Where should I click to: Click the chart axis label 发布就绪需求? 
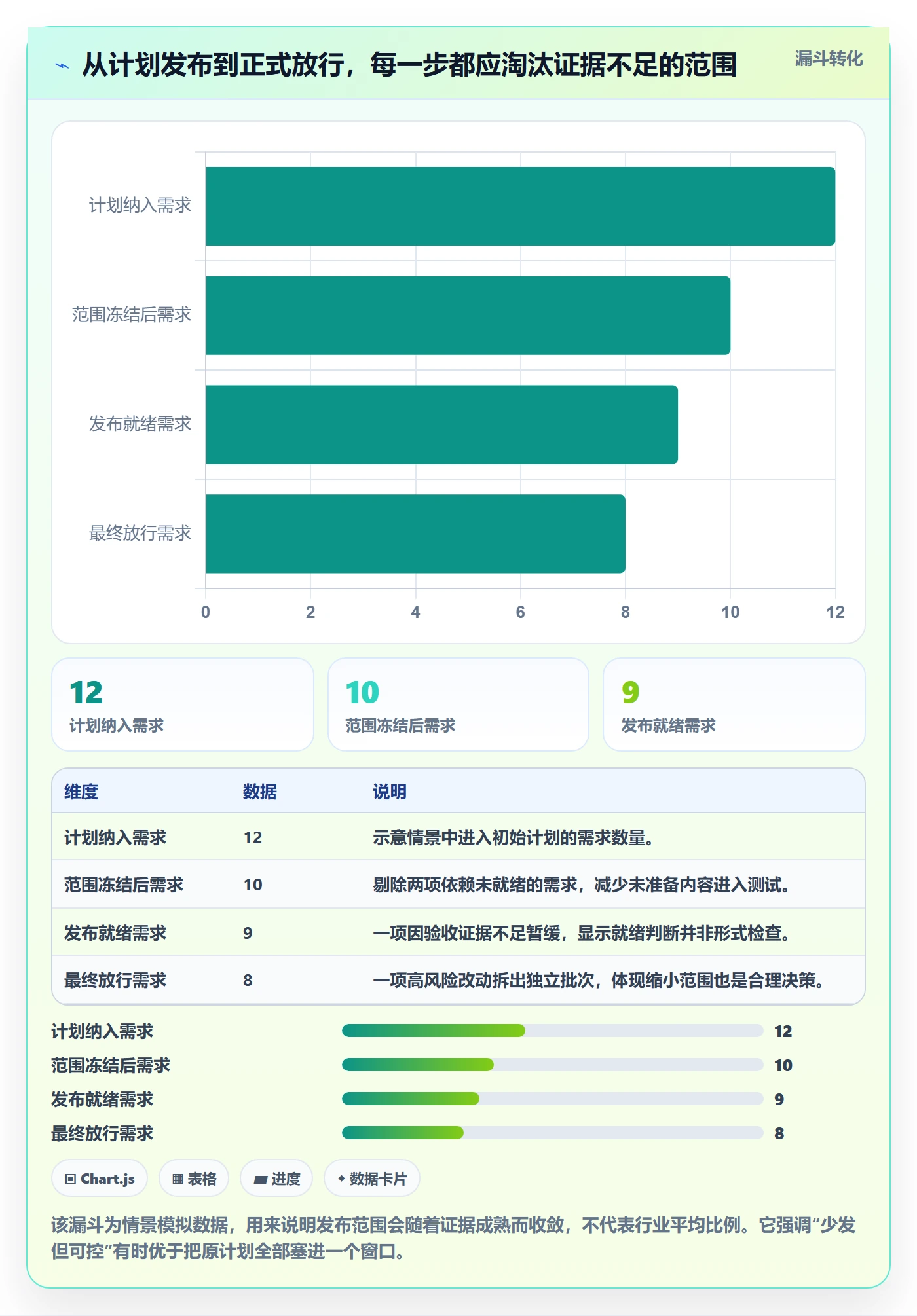pos(140,424)
